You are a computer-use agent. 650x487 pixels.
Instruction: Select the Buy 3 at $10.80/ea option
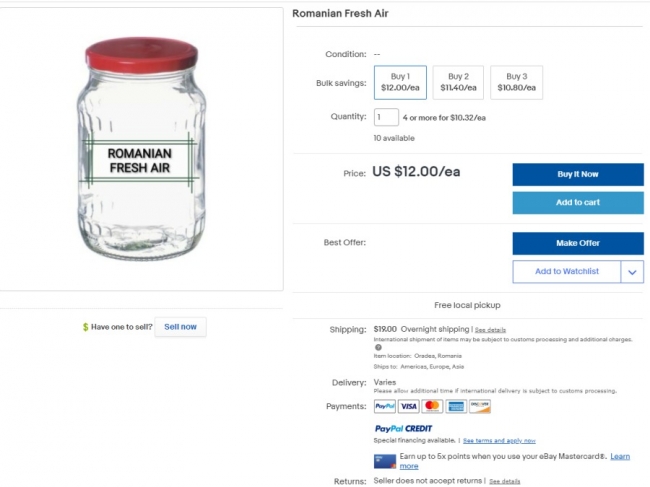517,82
